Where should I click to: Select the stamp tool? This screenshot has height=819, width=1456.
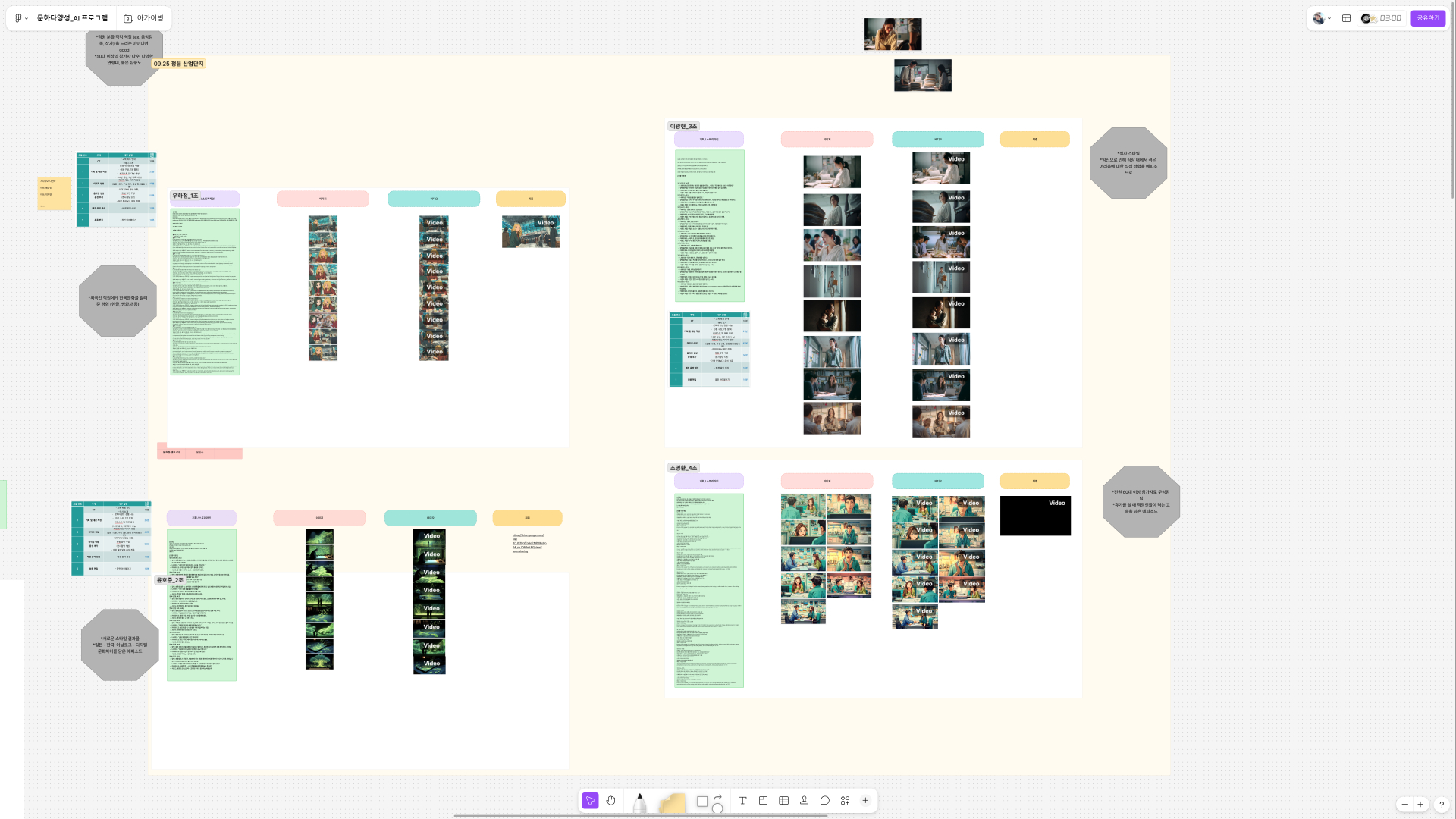pyautogui.click(x=804, y=800)
